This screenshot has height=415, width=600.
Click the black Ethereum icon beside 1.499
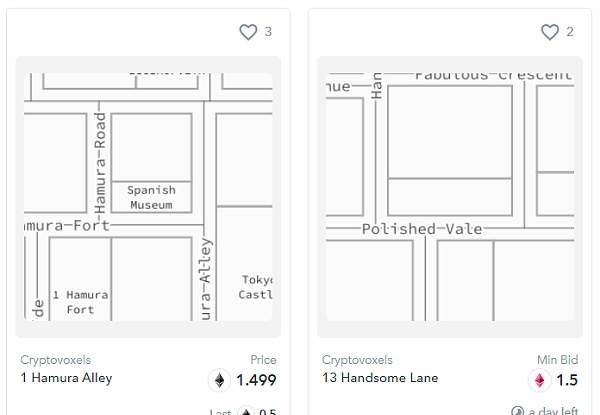[220, 380]
